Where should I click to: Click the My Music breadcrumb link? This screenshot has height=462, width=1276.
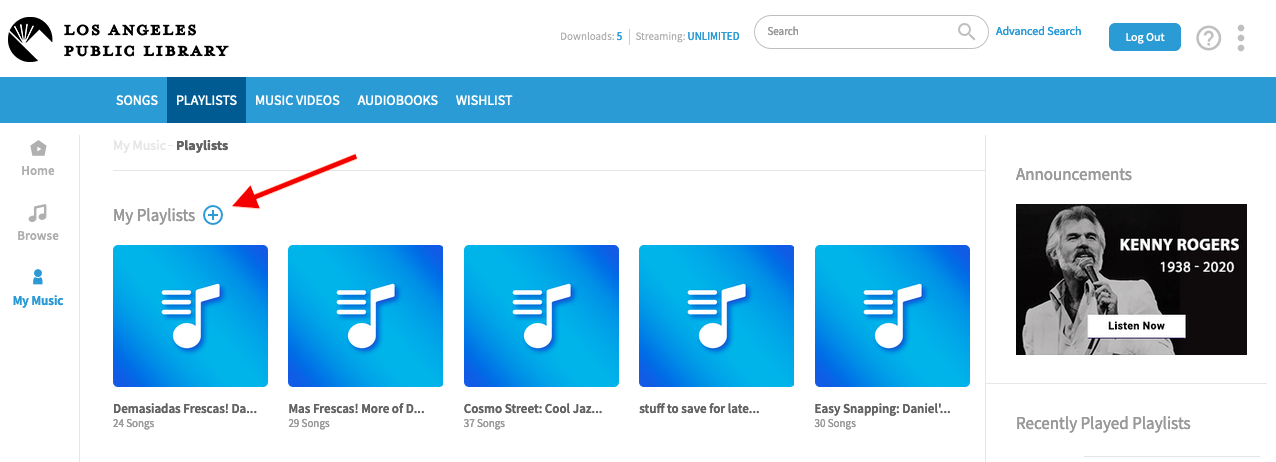coord(138,146)
